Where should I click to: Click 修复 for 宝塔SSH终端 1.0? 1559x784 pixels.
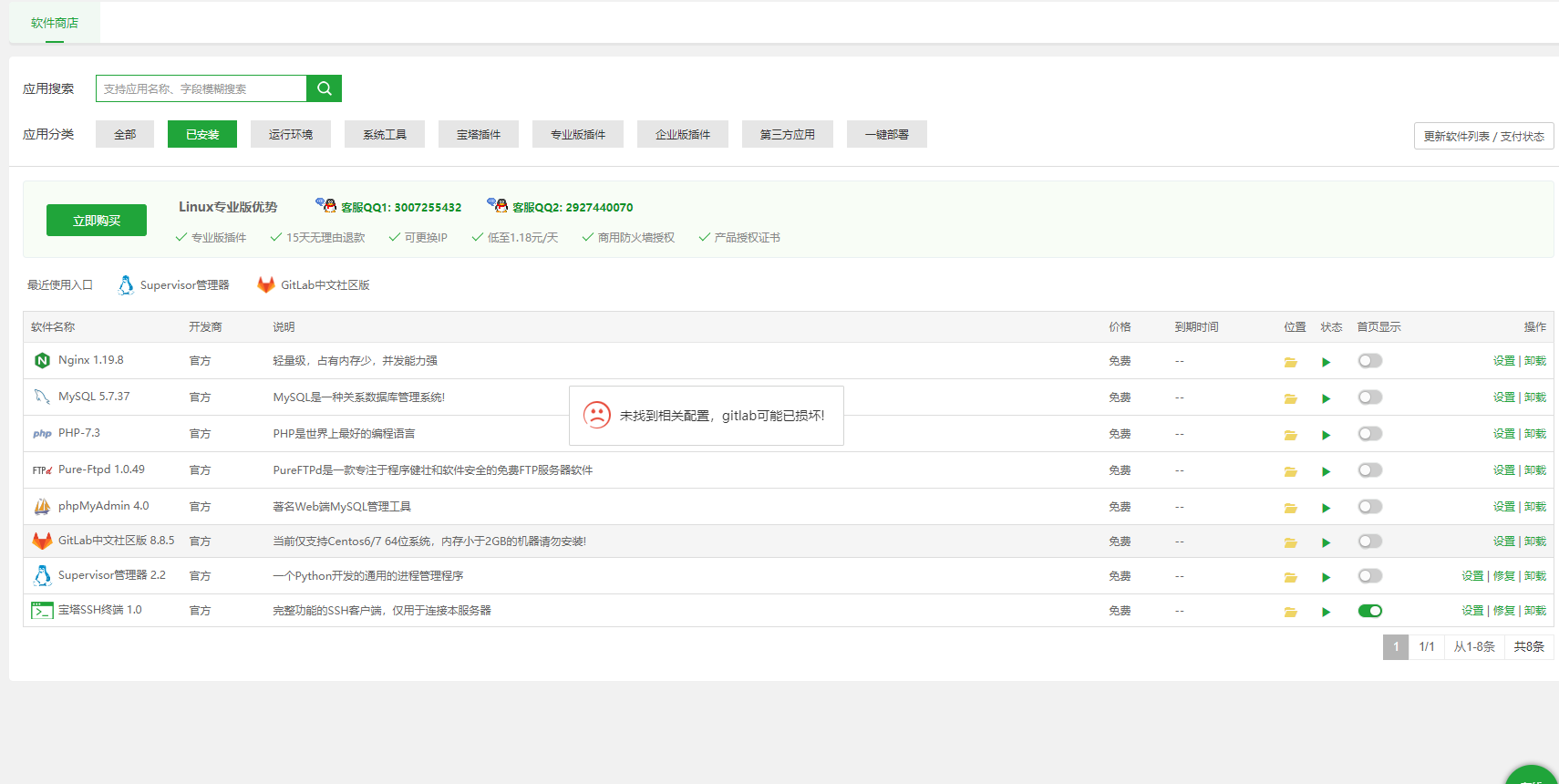tap(1503, 611)
